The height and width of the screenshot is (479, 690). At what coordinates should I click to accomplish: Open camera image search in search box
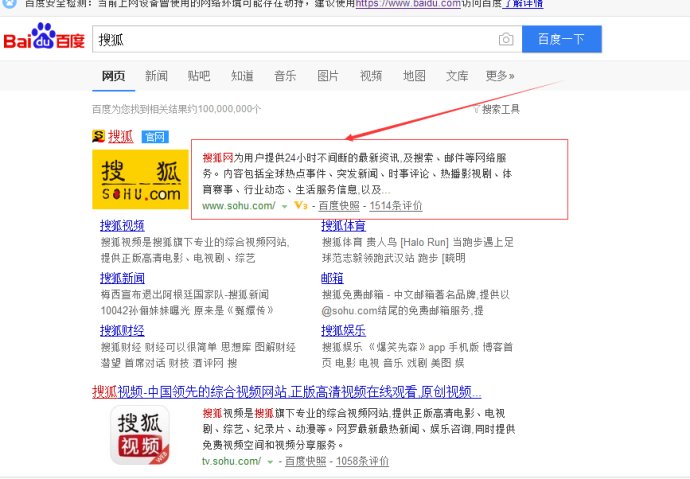[506, 40]
